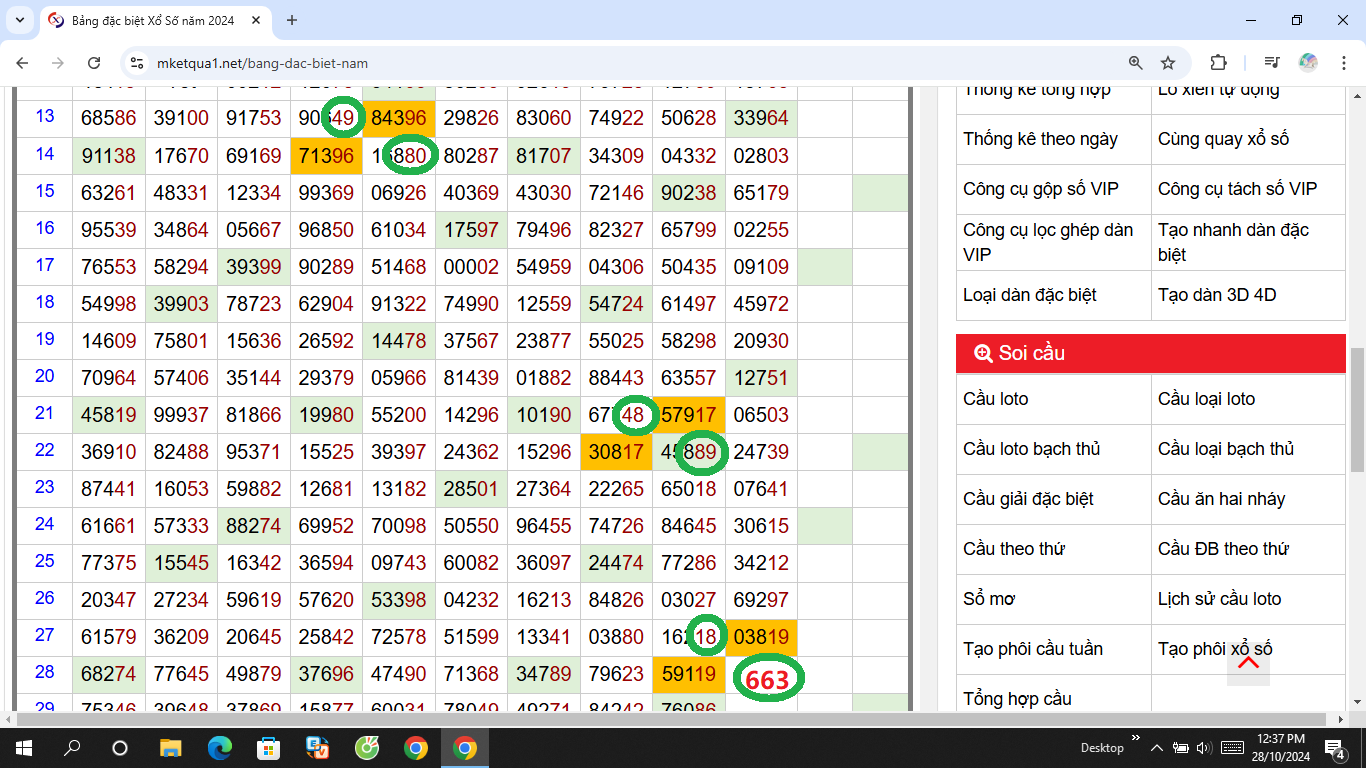This screenshot has height=768, width=1366.
Task: Show hidden system tray icons
Action: coord(1157,748)
